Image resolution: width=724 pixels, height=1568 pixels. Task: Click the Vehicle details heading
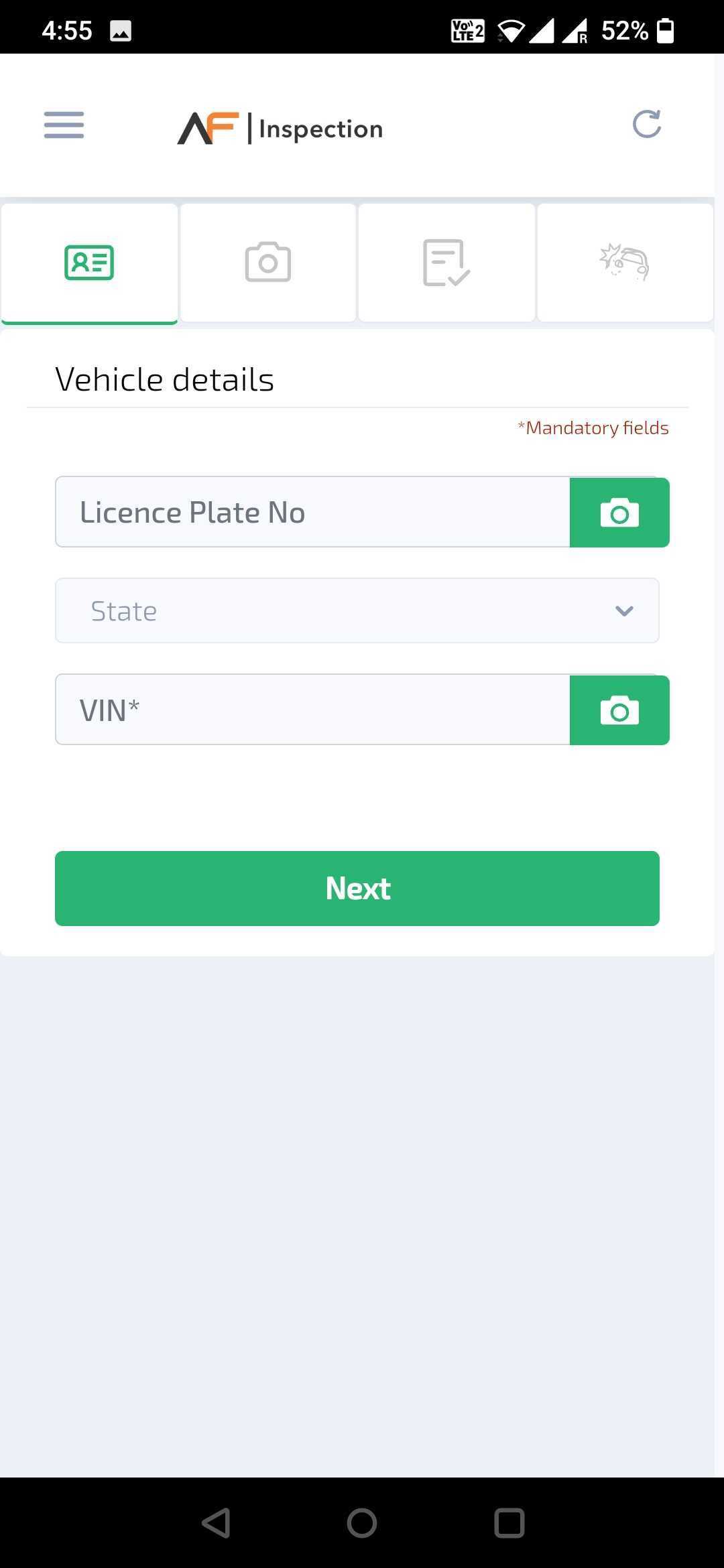(165, 379)
